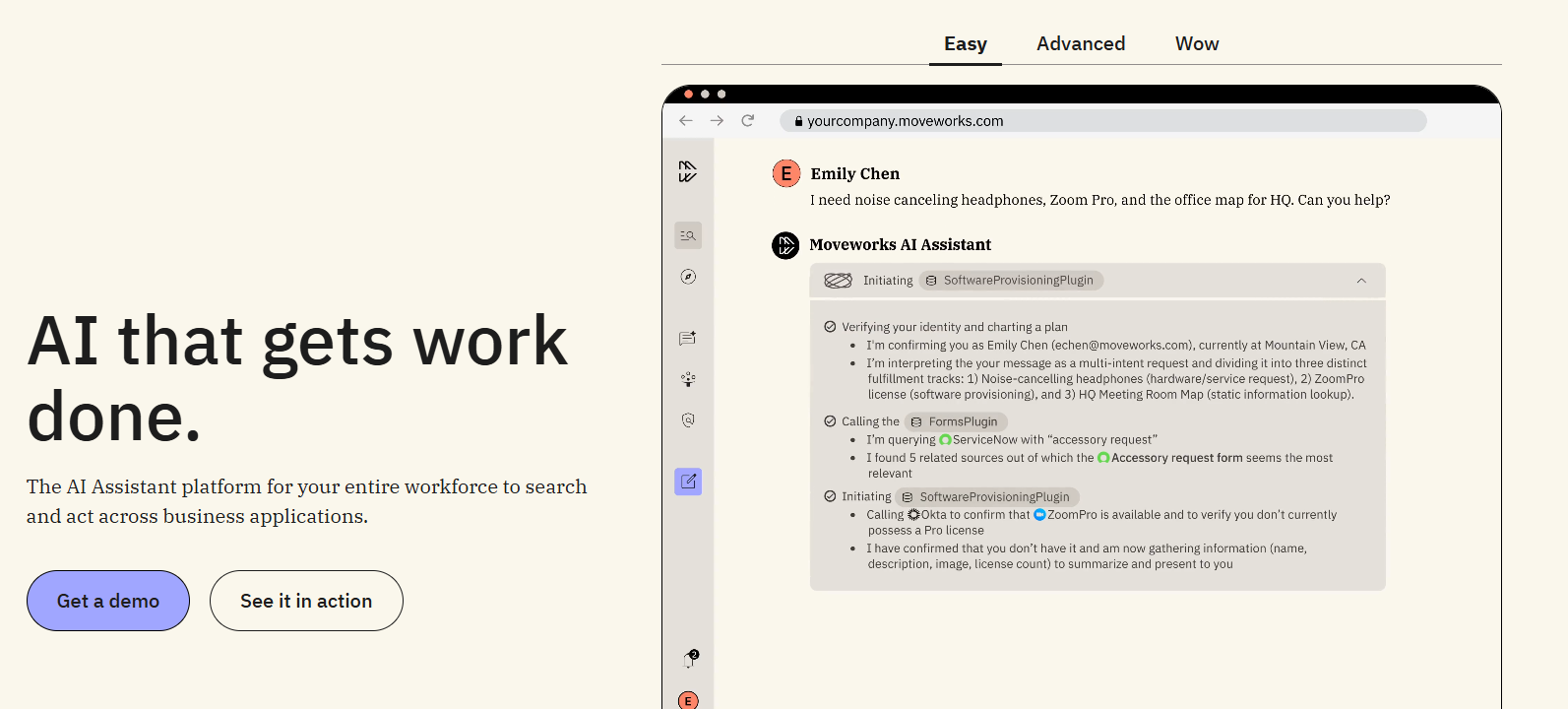Open notifications icon with badge 2
The image size is (1568, 709).
coord(690,659)
